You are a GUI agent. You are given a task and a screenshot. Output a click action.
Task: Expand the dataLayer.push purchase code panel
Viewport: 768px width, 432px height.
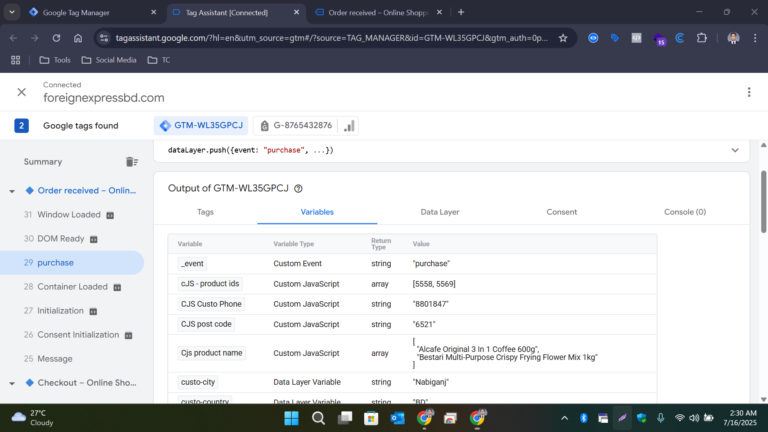735,150
